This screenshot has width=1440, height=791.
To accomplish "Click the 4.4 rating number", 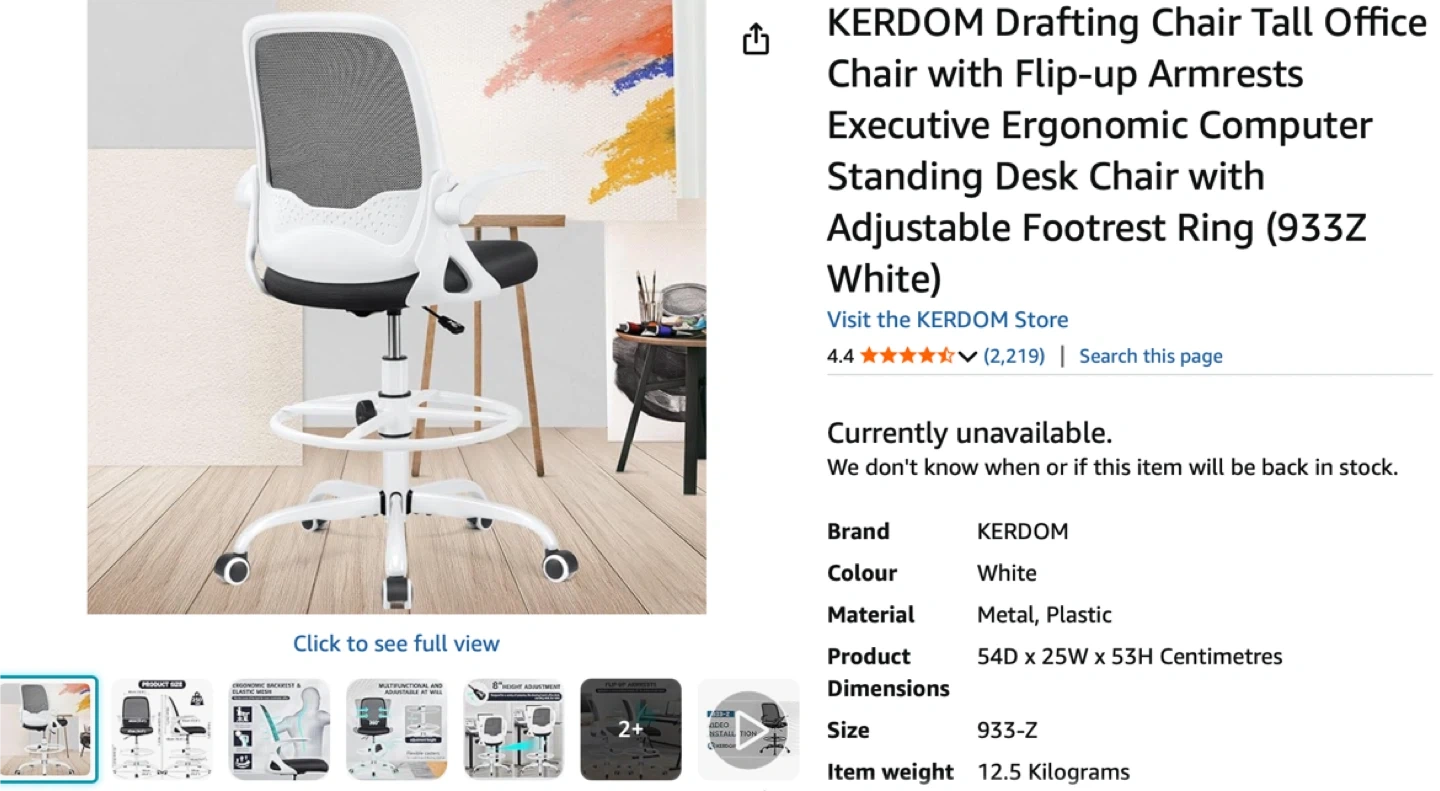I will [840, 356].
